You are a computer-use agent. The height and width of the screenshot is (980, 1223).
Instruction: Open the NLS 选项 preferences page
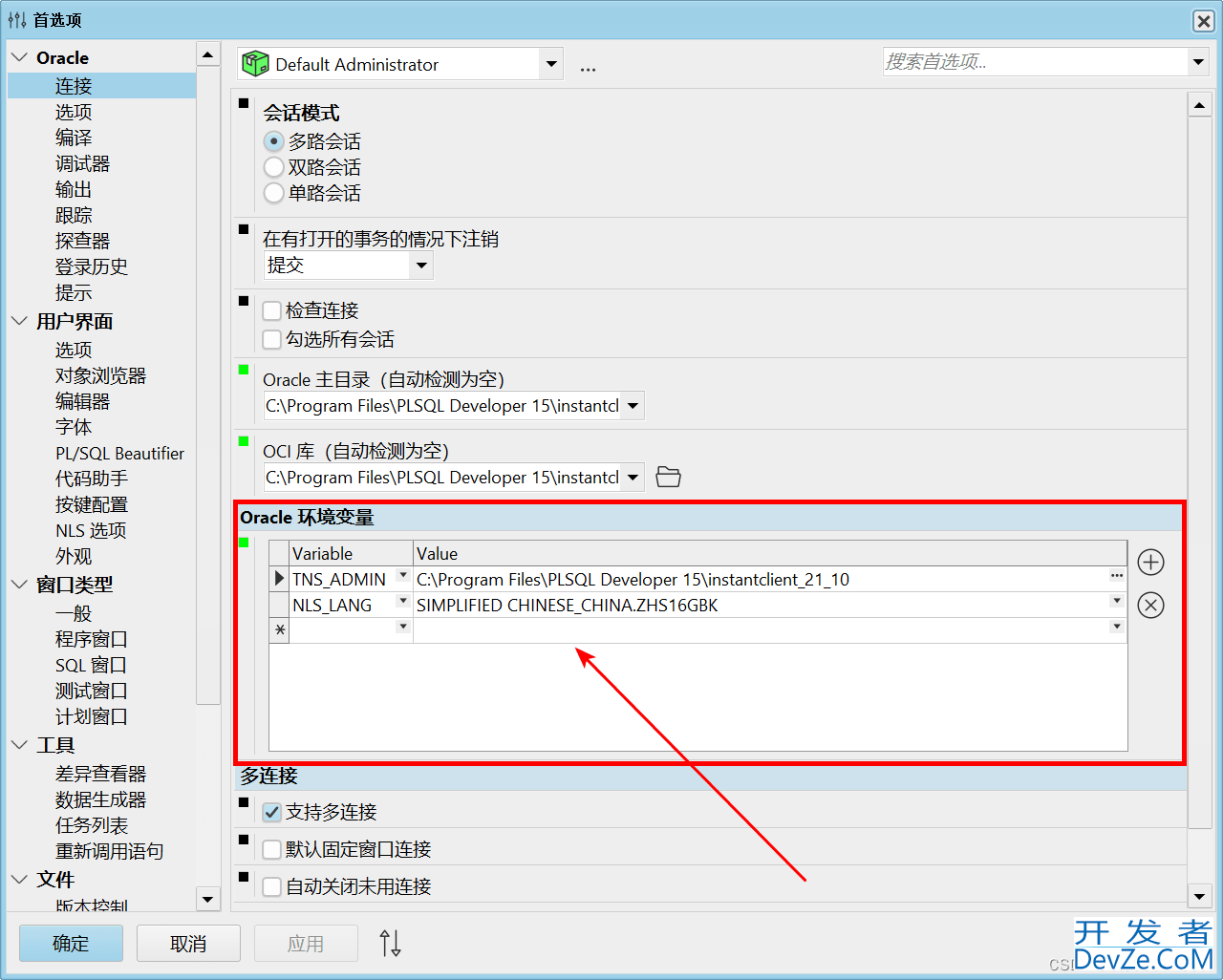[x=91, y=530]
